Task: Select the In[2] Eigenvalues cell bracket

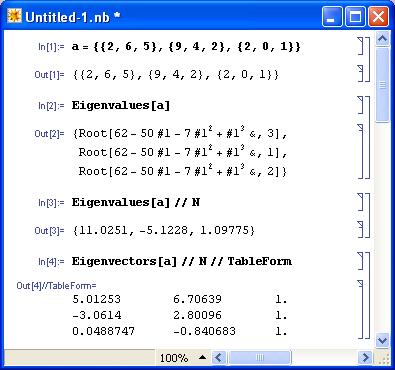Action: click(x=361, y=105)
